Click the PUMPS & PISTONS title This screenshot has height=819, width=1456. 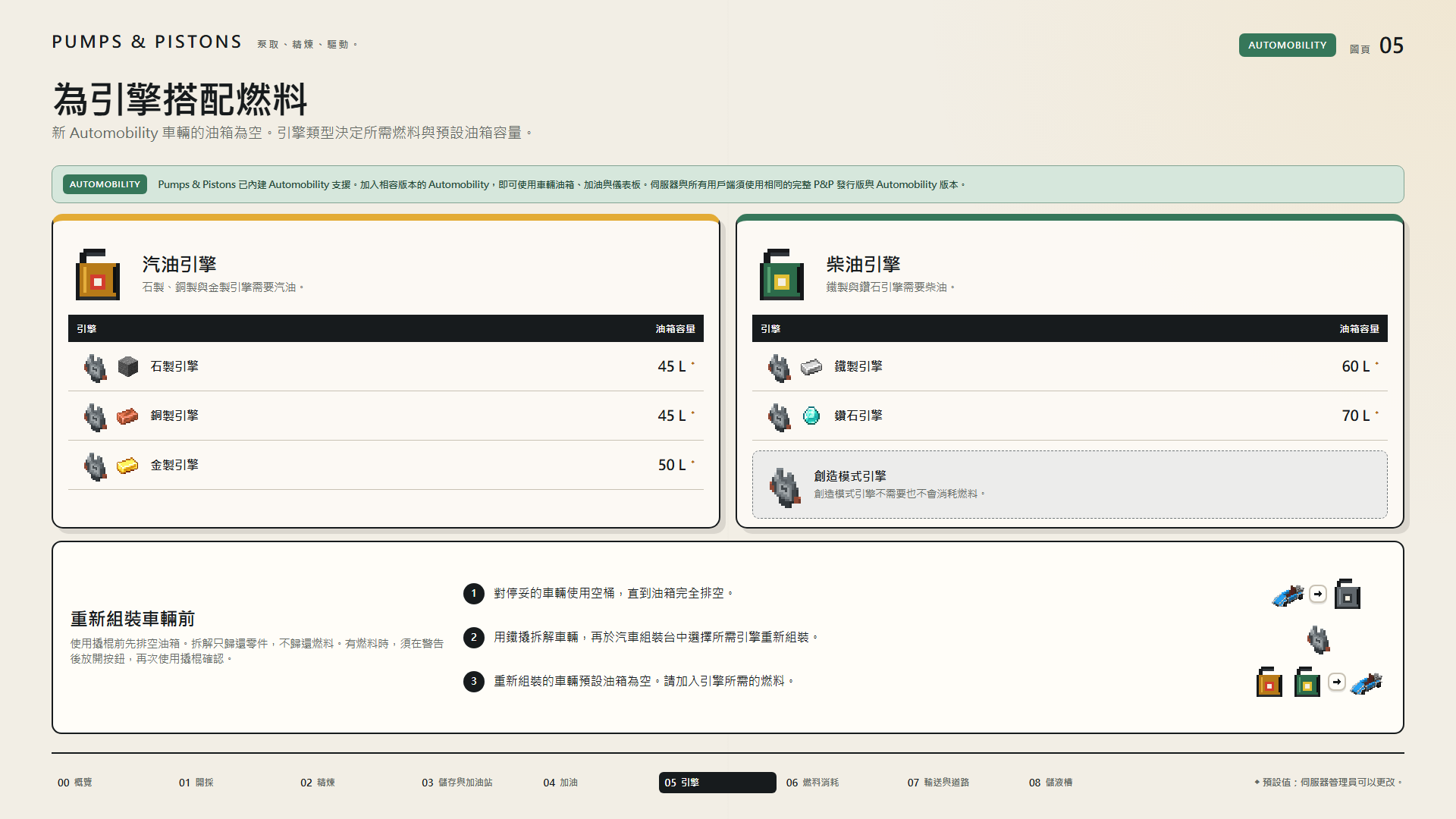tap(146, 42)
